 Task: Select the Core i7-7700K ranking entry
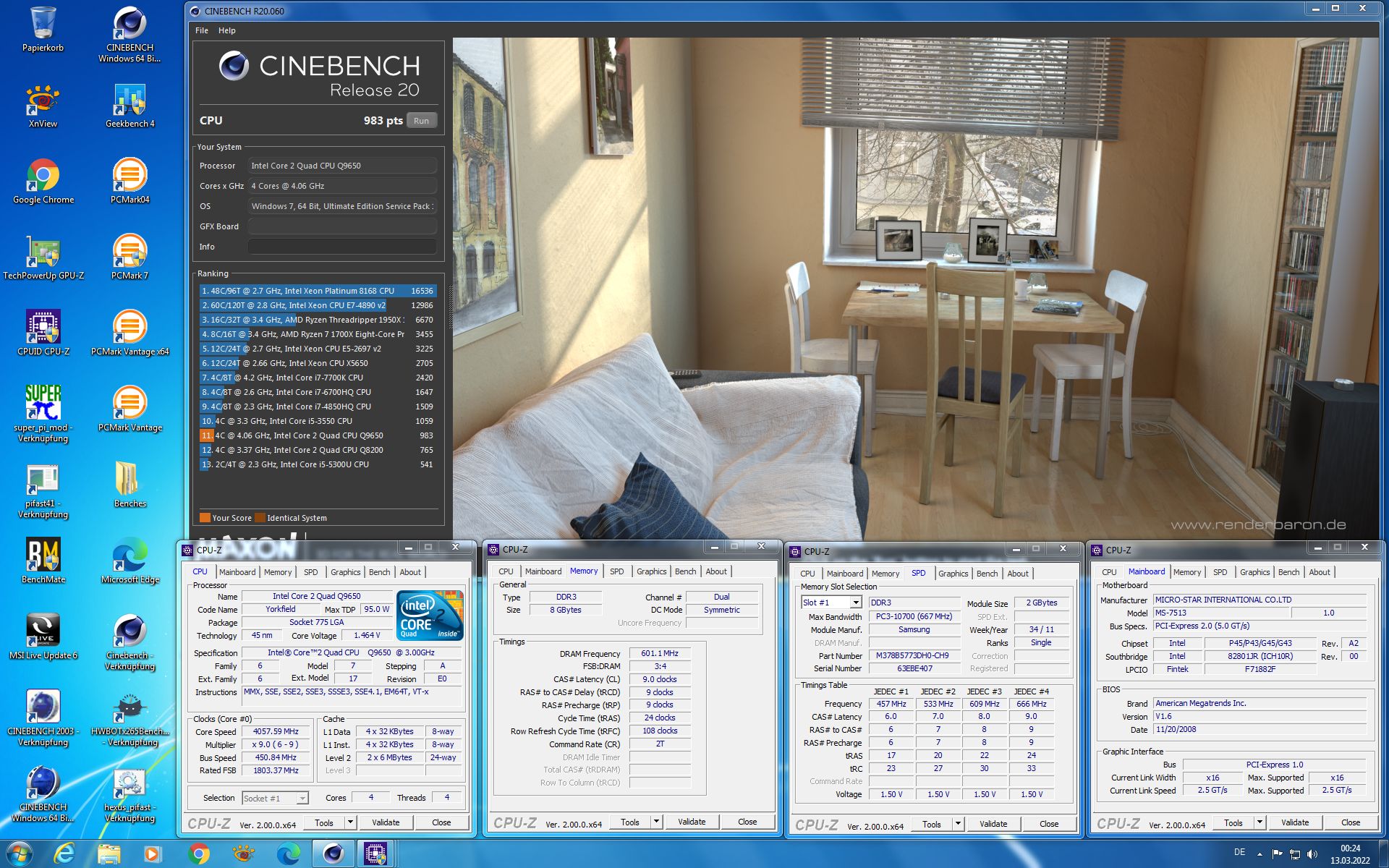tap(318, 378)
